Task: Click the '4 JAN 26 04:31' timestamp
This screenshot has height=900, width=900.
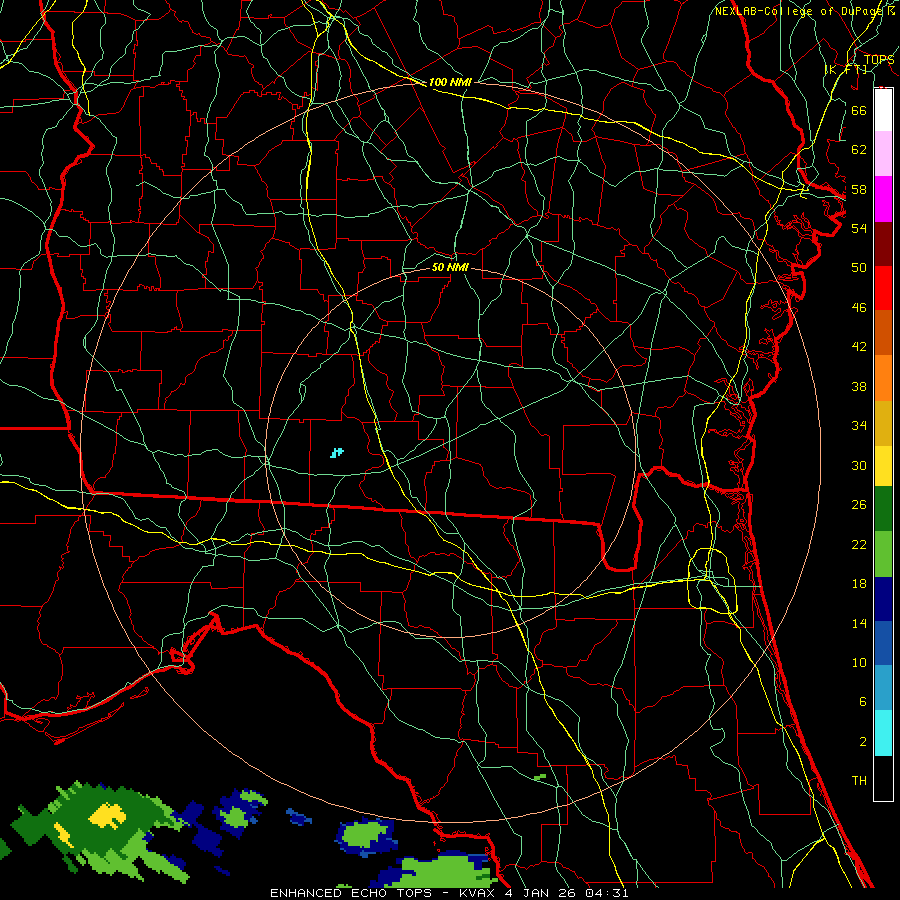Action: (x=567, y=893)
